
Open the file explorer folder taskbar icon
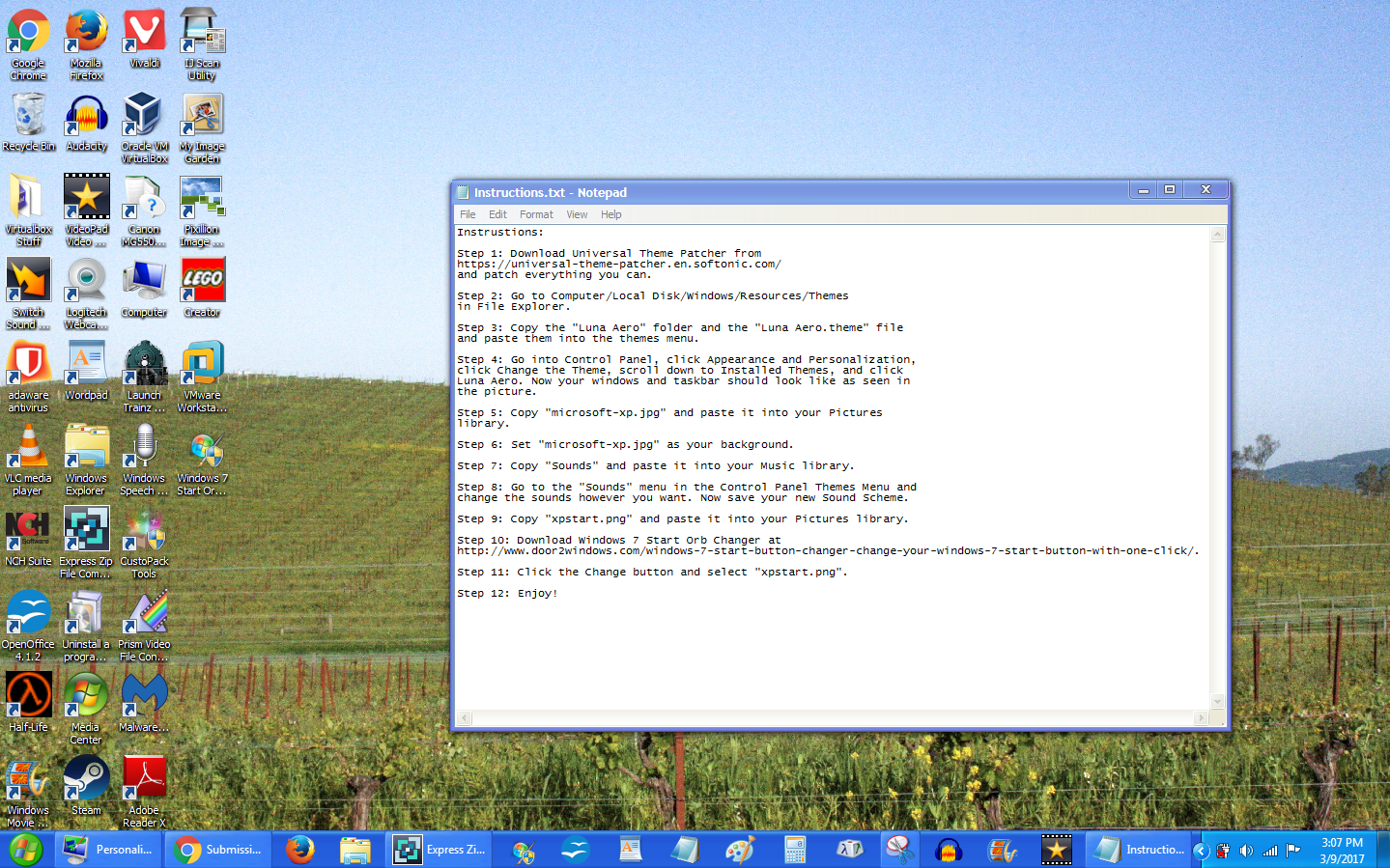coord(355,850)
